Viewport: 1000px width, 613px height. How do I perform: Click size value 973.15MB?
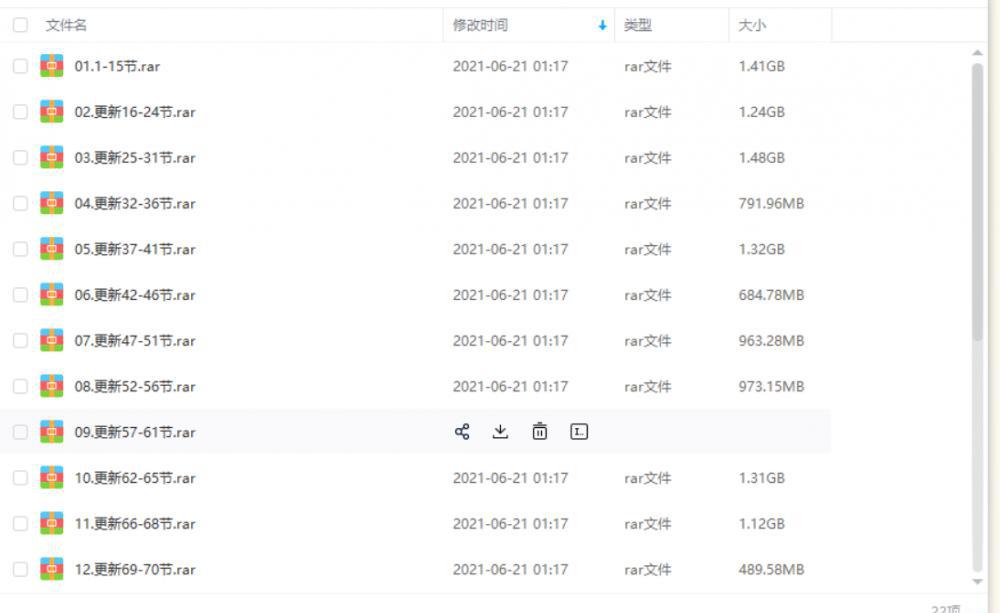click(771, 387)
